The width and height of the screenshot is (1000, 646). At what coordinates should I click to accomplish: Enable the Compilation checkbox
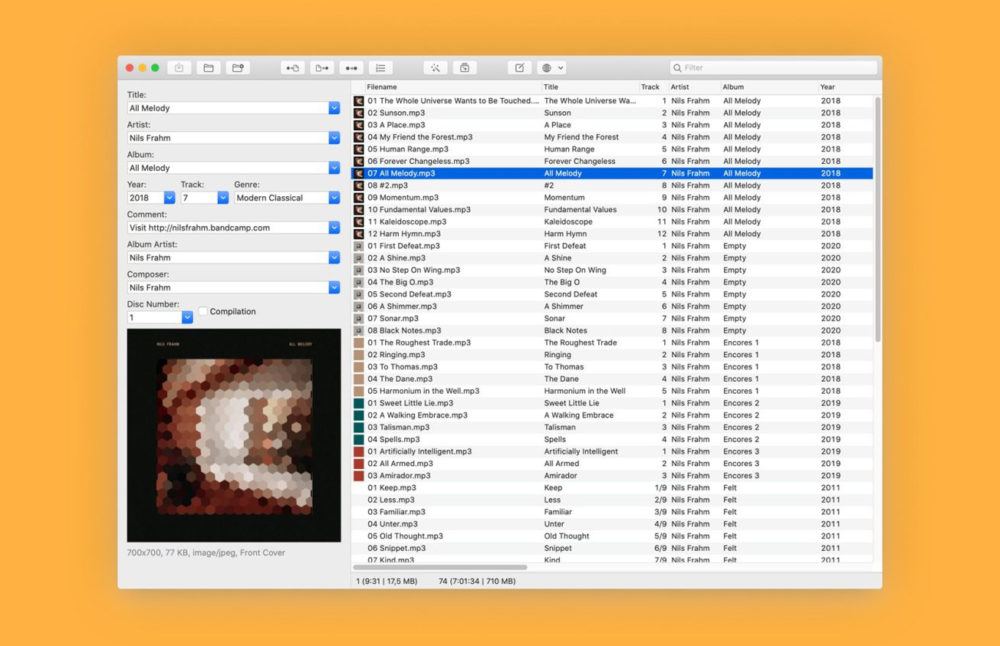click(x=203, y=312)
